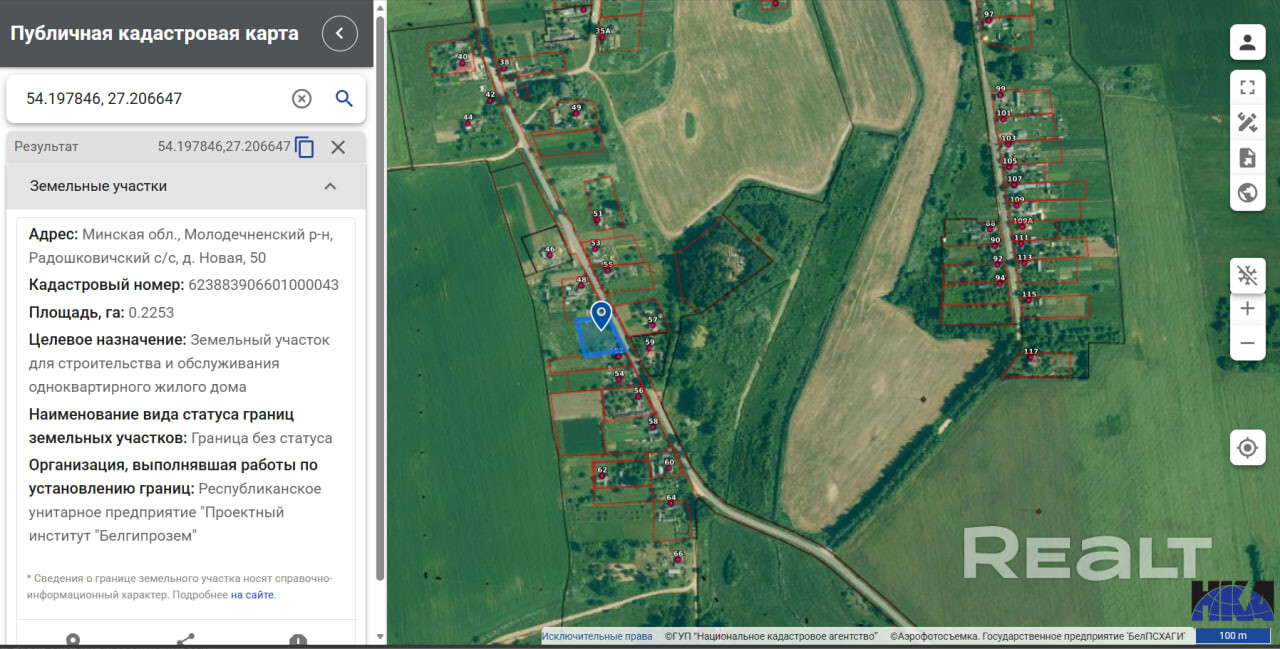Click the magnifier search icon

tap(344, 98)
